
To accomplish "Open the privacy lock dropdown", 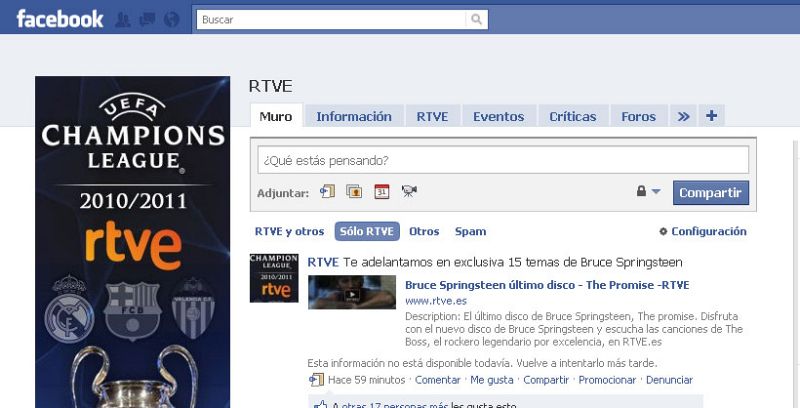I will tap(649, 192).
